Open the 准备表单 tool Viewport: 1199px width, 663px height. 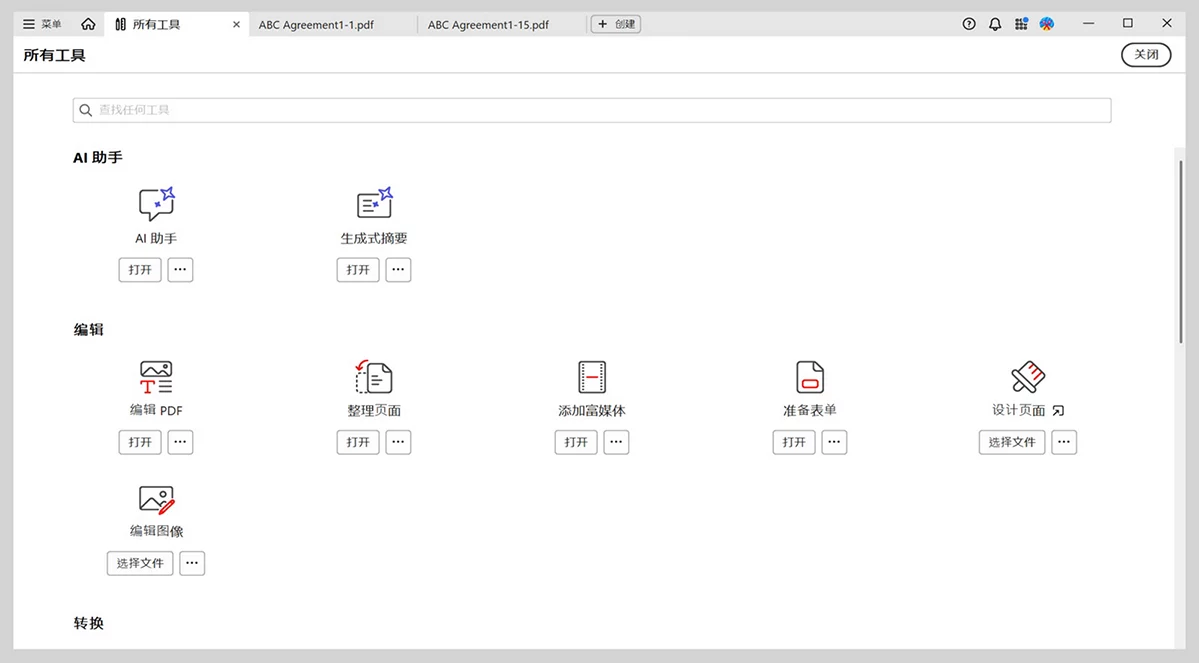(794, 442)
